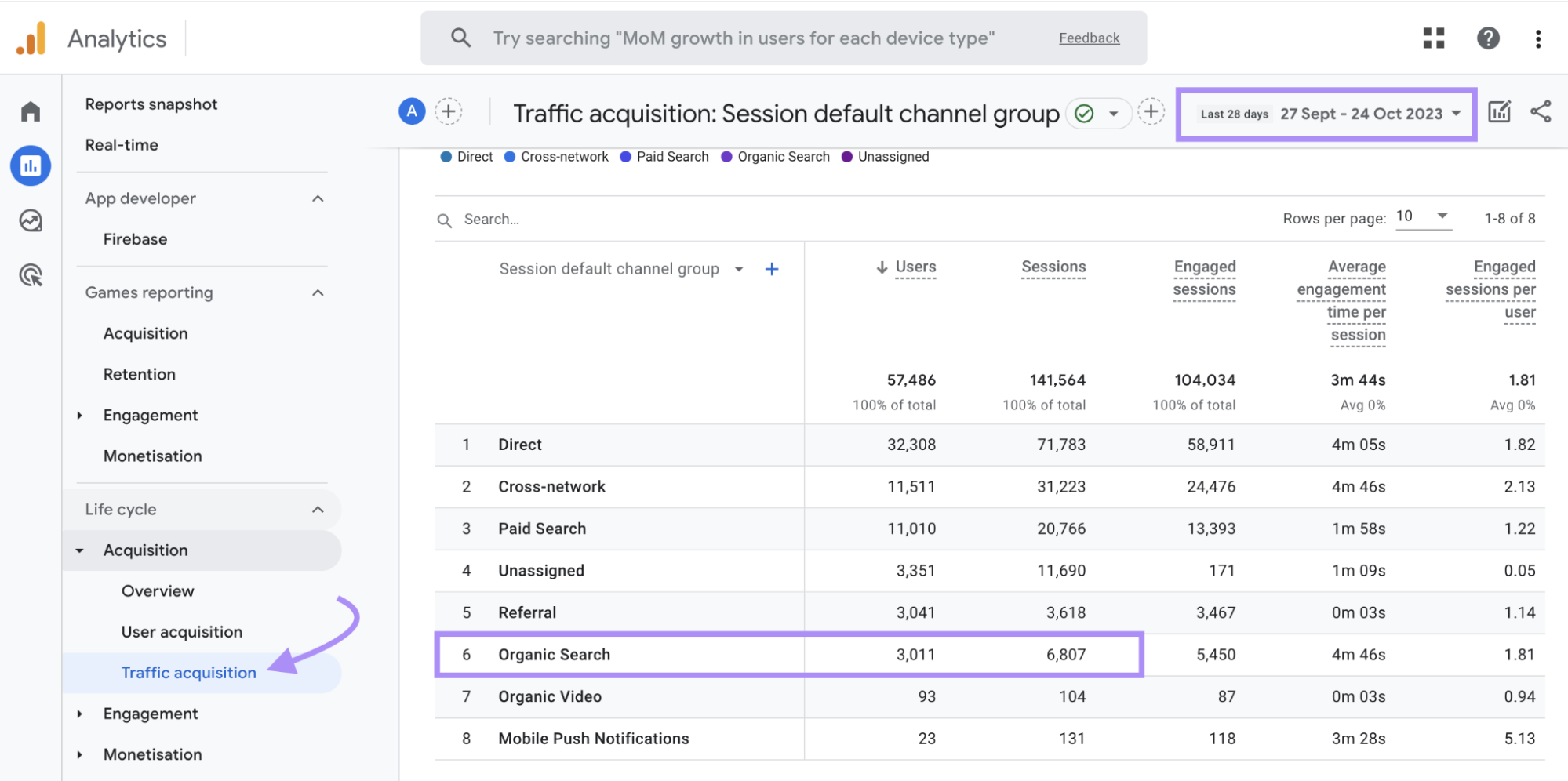The height and width of the screenshot is (781, 1568).
Task: Add filter plus icon after report title
Action: point(1151,111)
